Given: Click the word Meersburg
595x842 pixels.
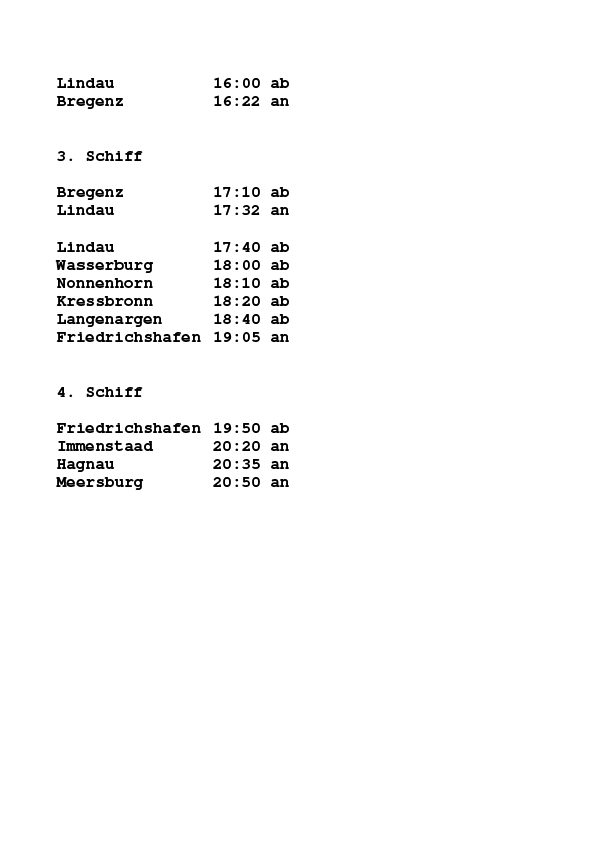Looking at the screenshot, I should coord(100,483).
